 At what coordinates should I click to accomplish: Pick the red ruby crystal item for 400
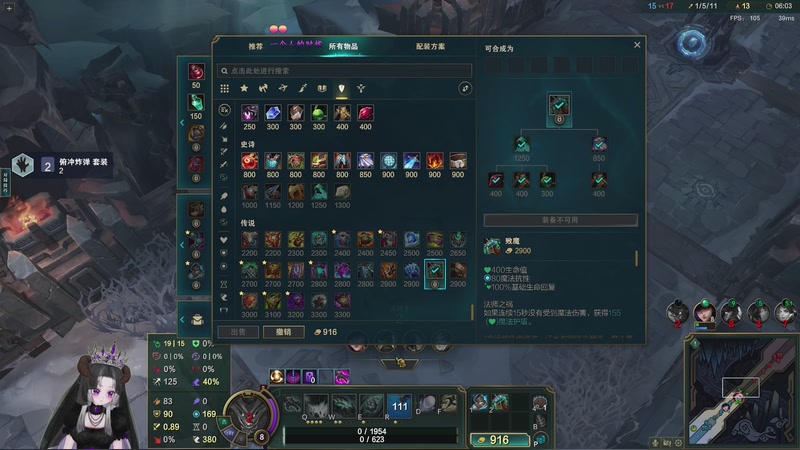pos(365,113)
